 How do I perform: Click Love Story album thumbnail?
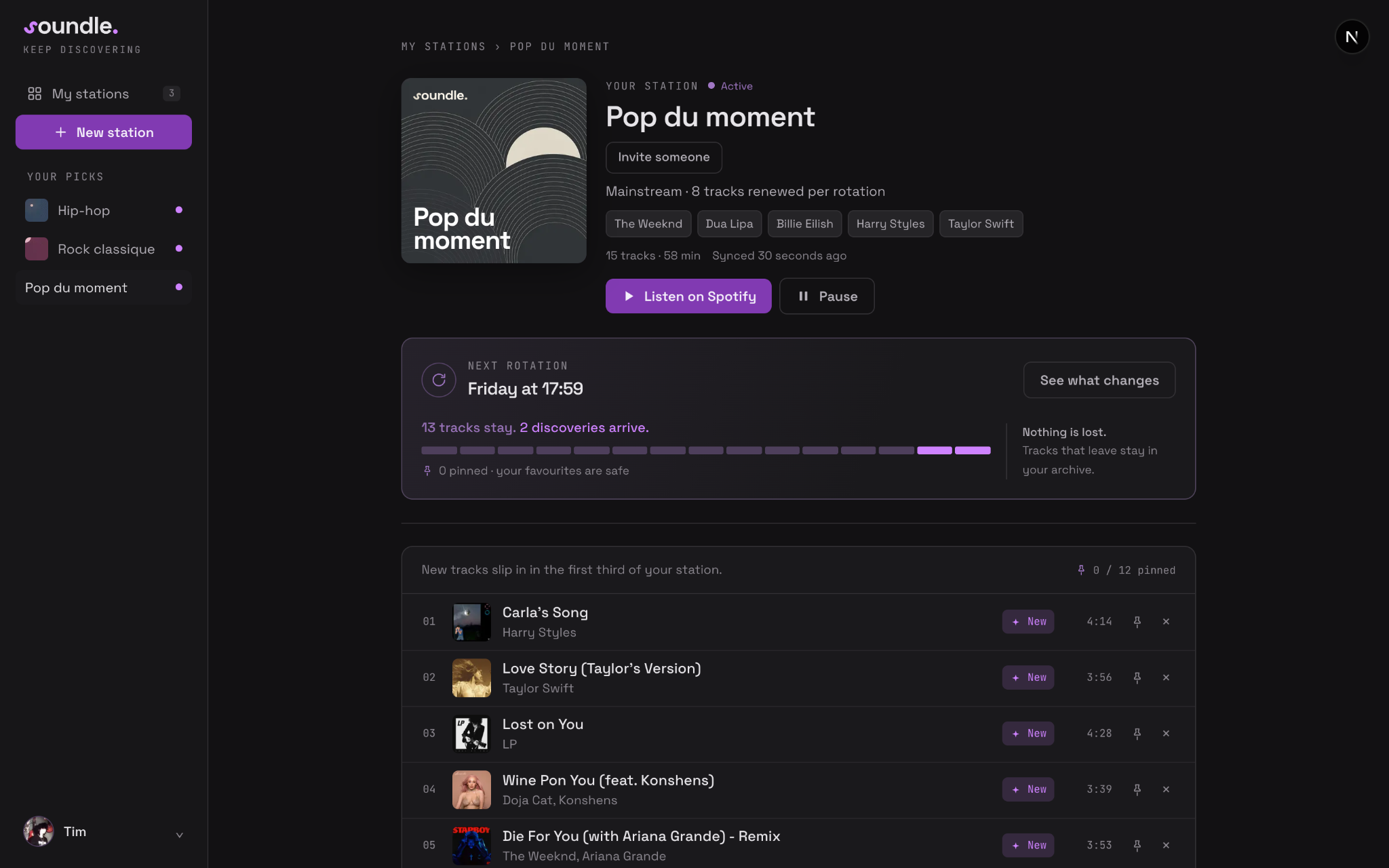coord(471,677)
